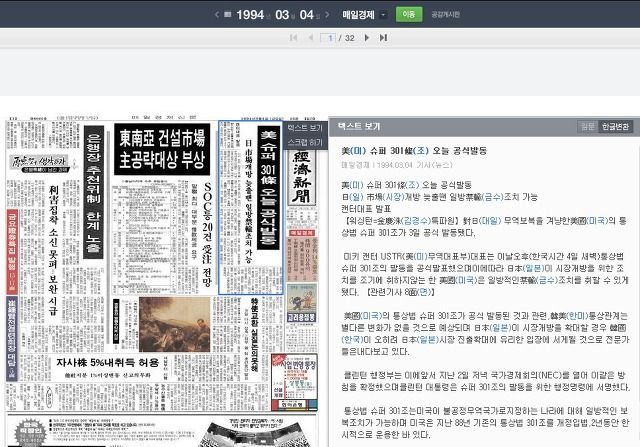Click the 텍스트 보기 panel header title

click(359, 127)
